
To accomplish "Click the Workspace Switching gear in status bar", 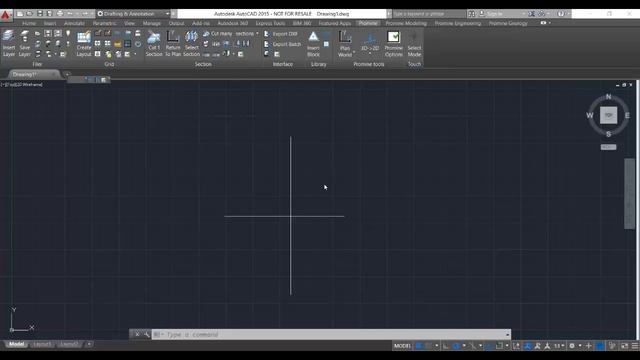I will pyautogui.click(x=572, y=346).
